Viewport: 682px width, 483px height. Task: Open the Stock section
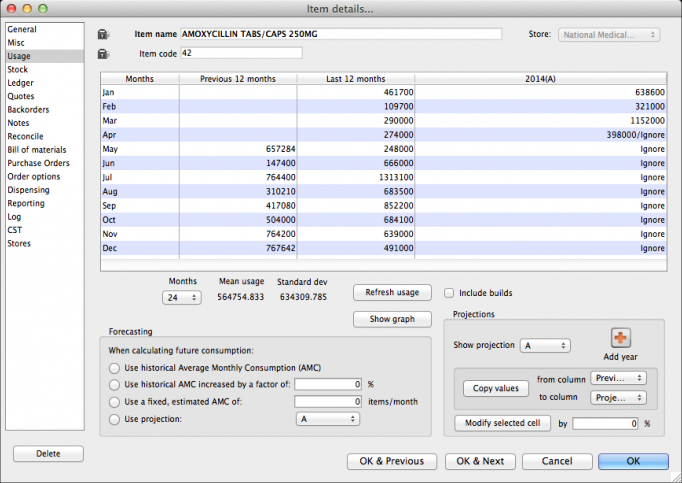click(45, 70)
